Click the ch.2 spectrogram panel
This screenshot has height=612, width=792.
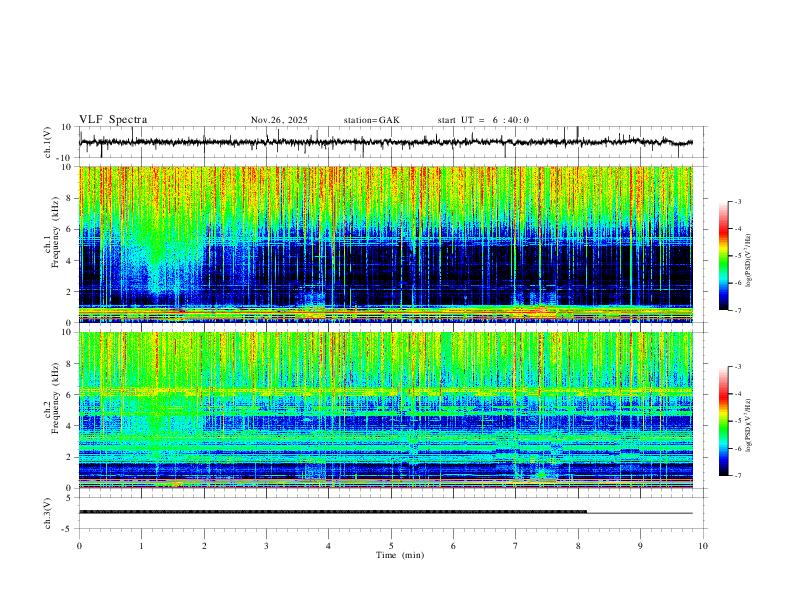(386, 410)
